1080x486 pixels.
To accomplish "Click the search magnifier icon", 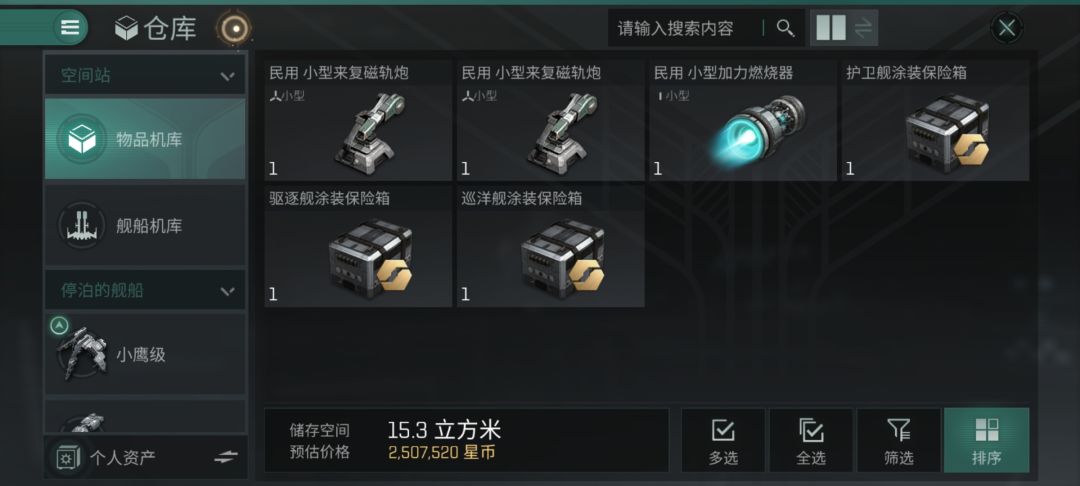I will point(785,28).
